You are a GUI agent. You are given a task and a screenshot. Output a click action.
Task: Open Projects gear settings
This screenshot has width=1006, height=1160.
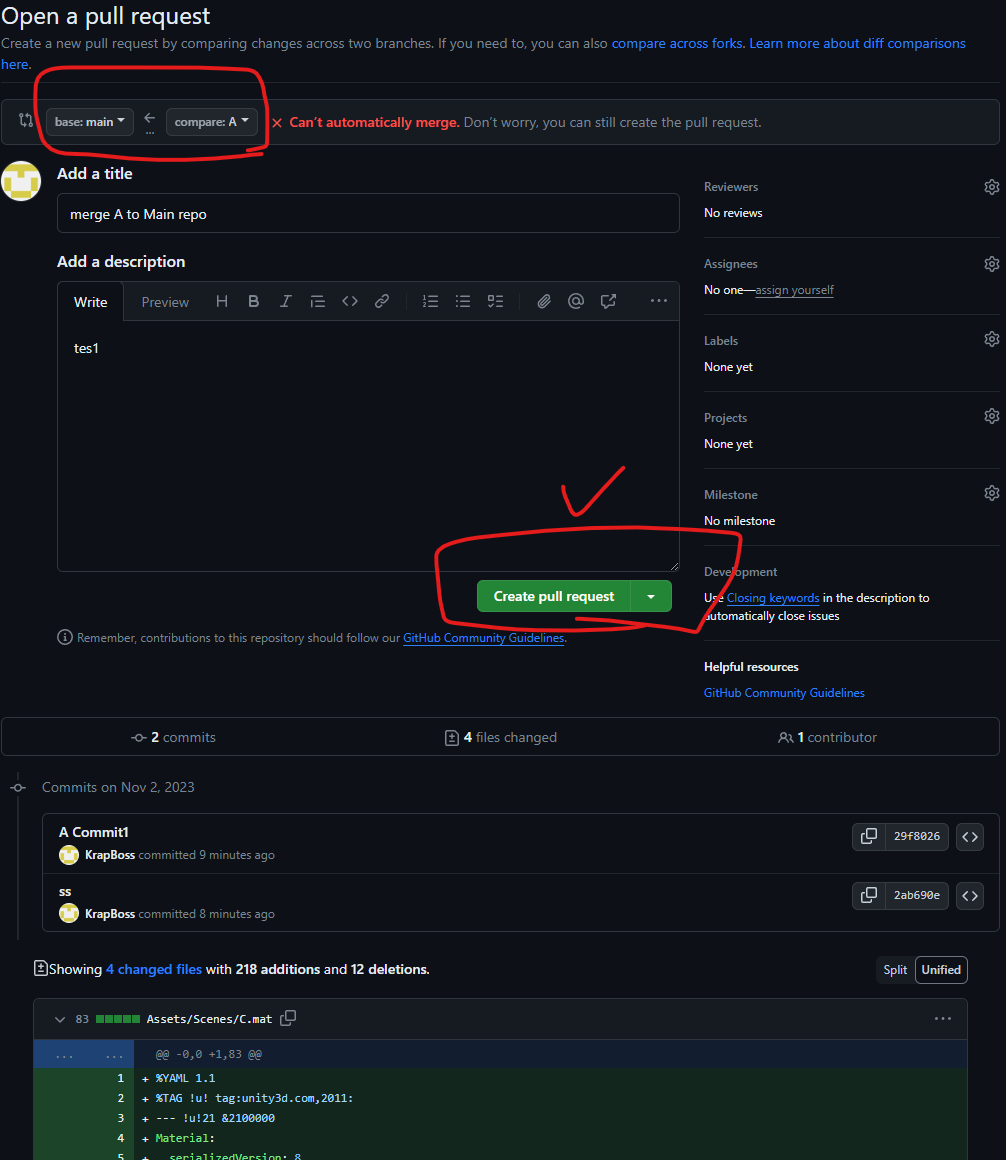[x=991, y=417]
